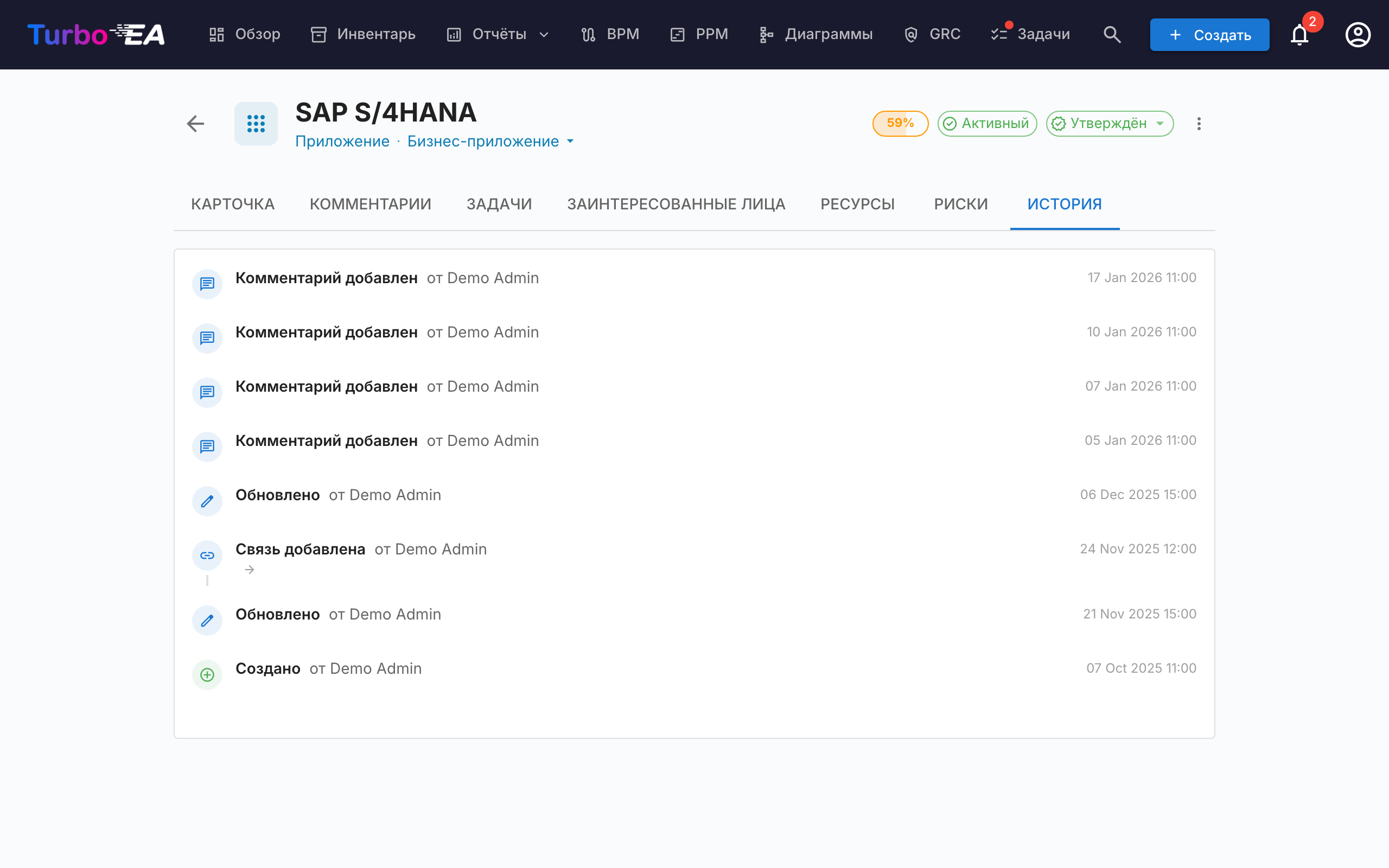Click the 10 Jan 2026 11:00 timestamp
Viewport: 1389px width, 868px height.
tap(1141, 332)
